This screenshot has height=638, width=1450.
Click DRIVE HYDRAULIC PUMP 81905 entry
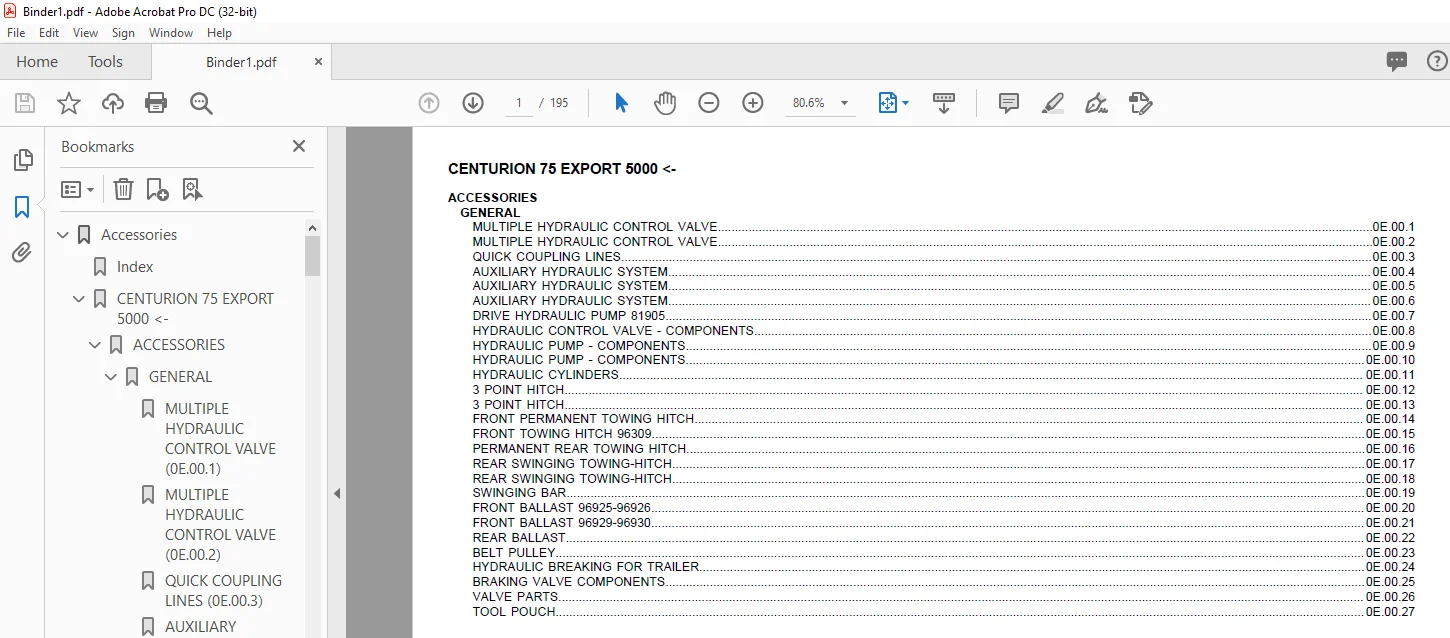pos(569,315)
